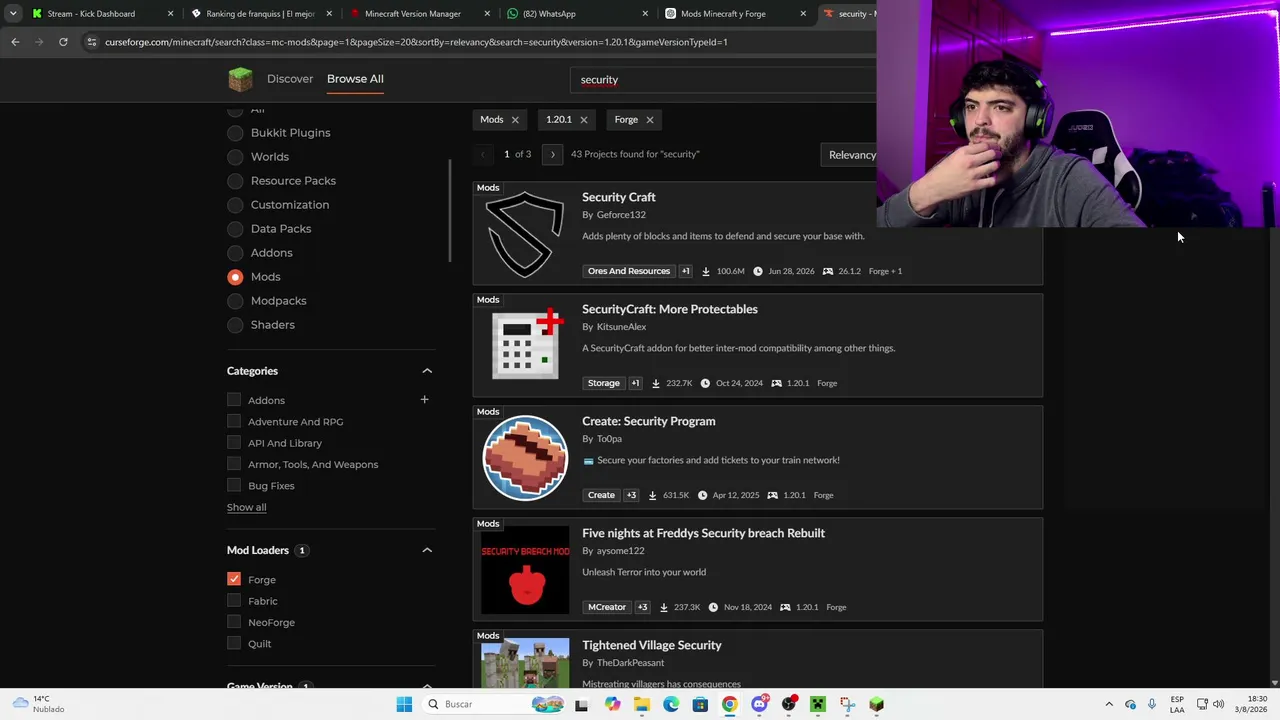This screenshot has height=720, width=1280.
Task: Open Copilot from the taskbar
Action: coord(612,704)
